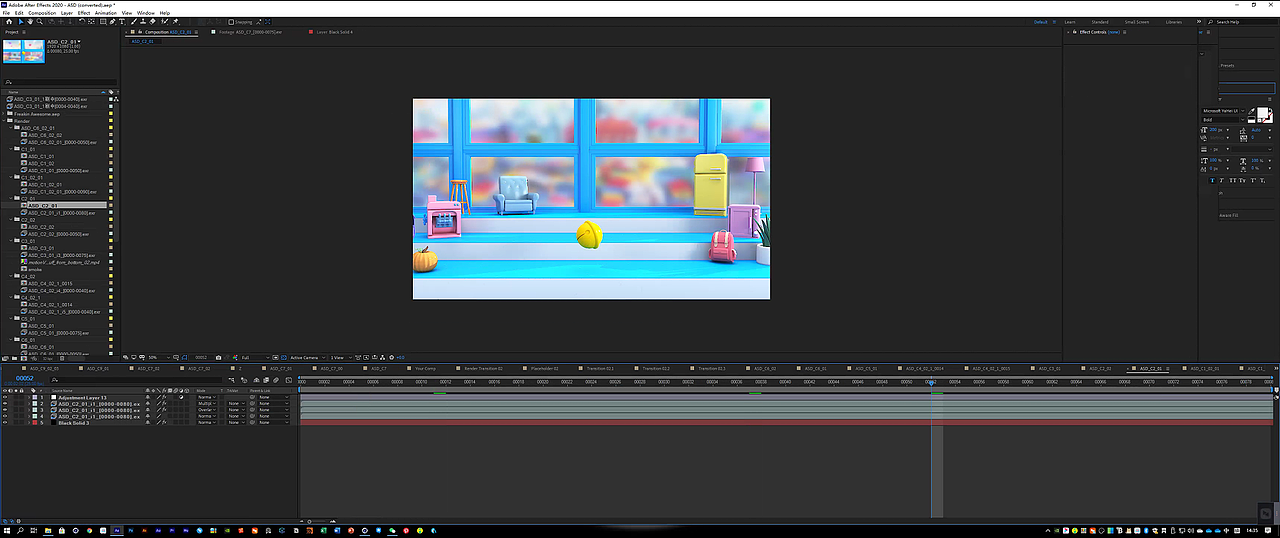Select the Pen tool

[x=112, y=21]
